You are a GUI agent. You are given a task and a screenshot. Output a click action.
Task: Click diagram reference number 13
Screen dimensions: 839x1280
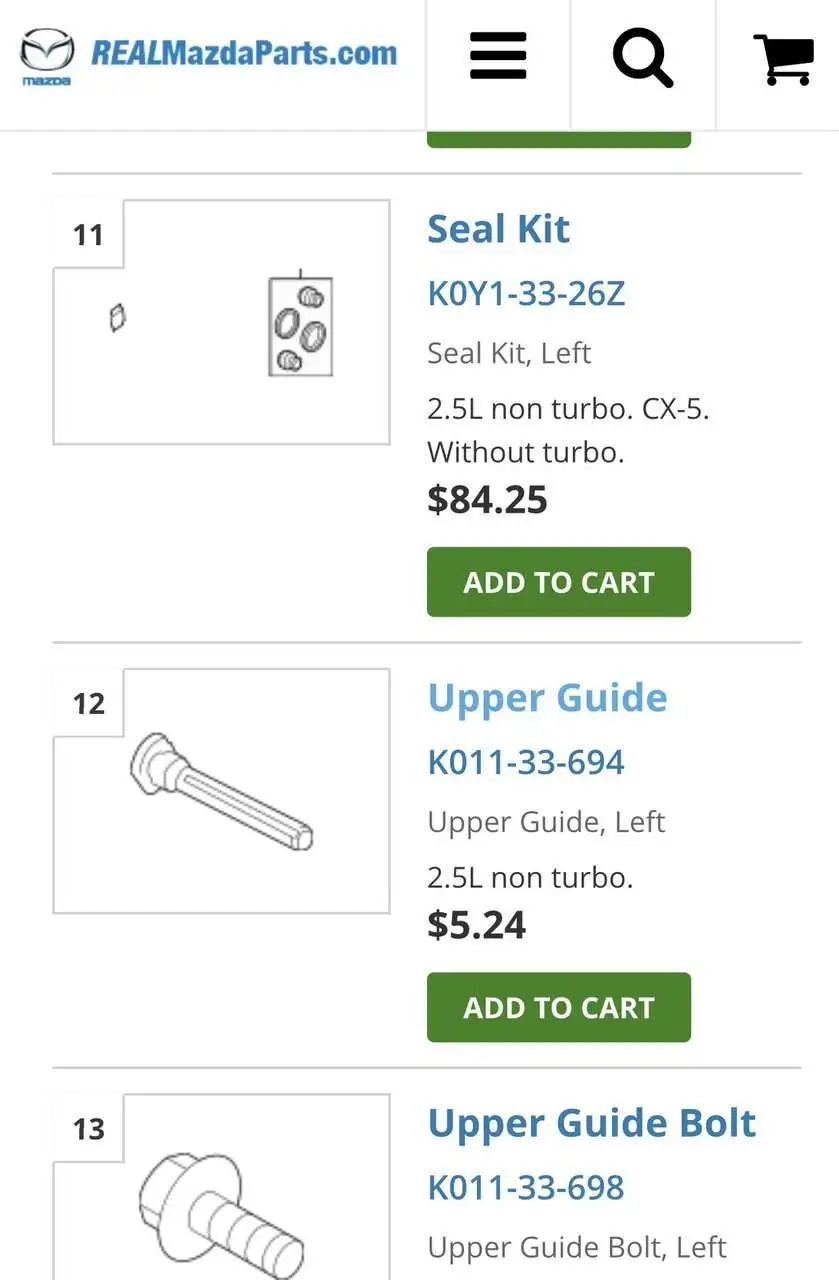tap(88, 1129)
